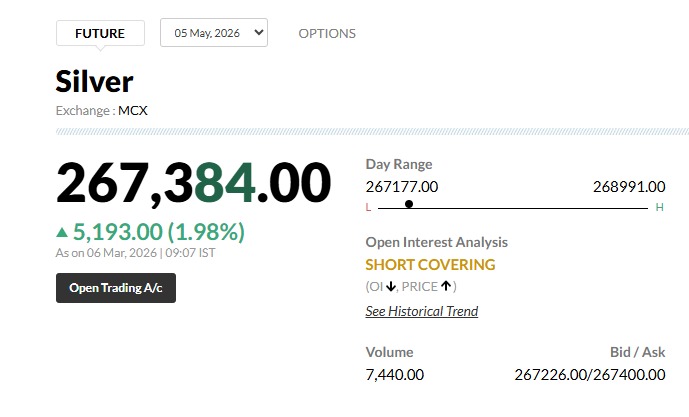Click the green H high marker

point(659,207)
